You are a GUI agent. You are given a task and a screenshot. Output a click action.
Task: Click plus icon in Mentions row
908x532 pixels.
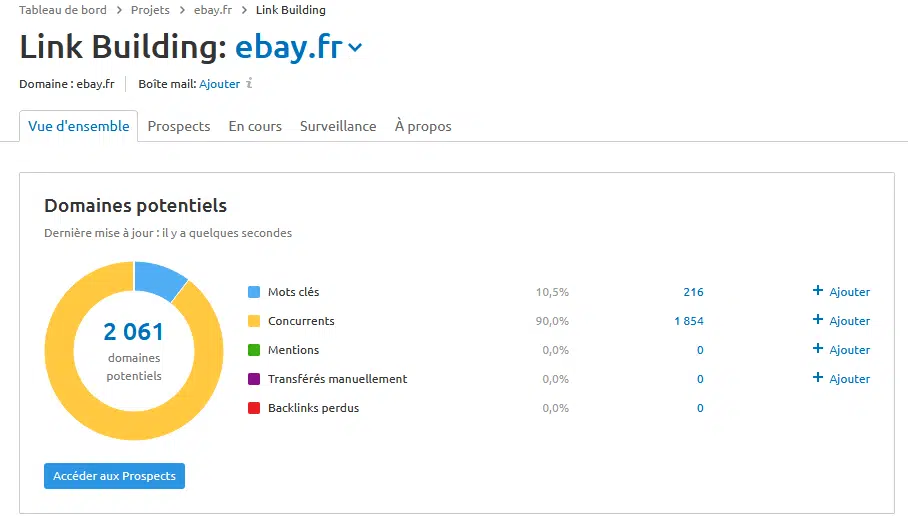click(818, 349)
